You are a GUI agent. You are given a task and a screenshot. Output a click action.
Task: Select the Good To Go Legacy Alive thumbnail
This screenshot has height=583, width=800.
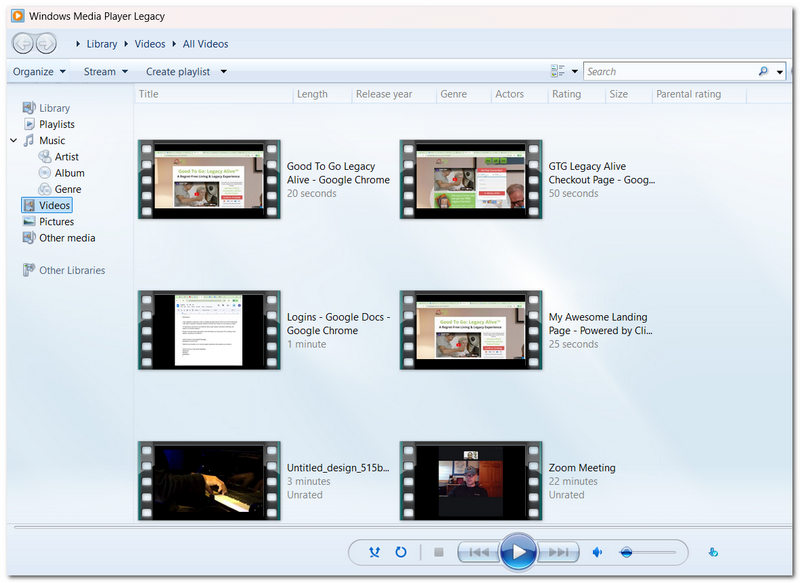coord(209,180)
